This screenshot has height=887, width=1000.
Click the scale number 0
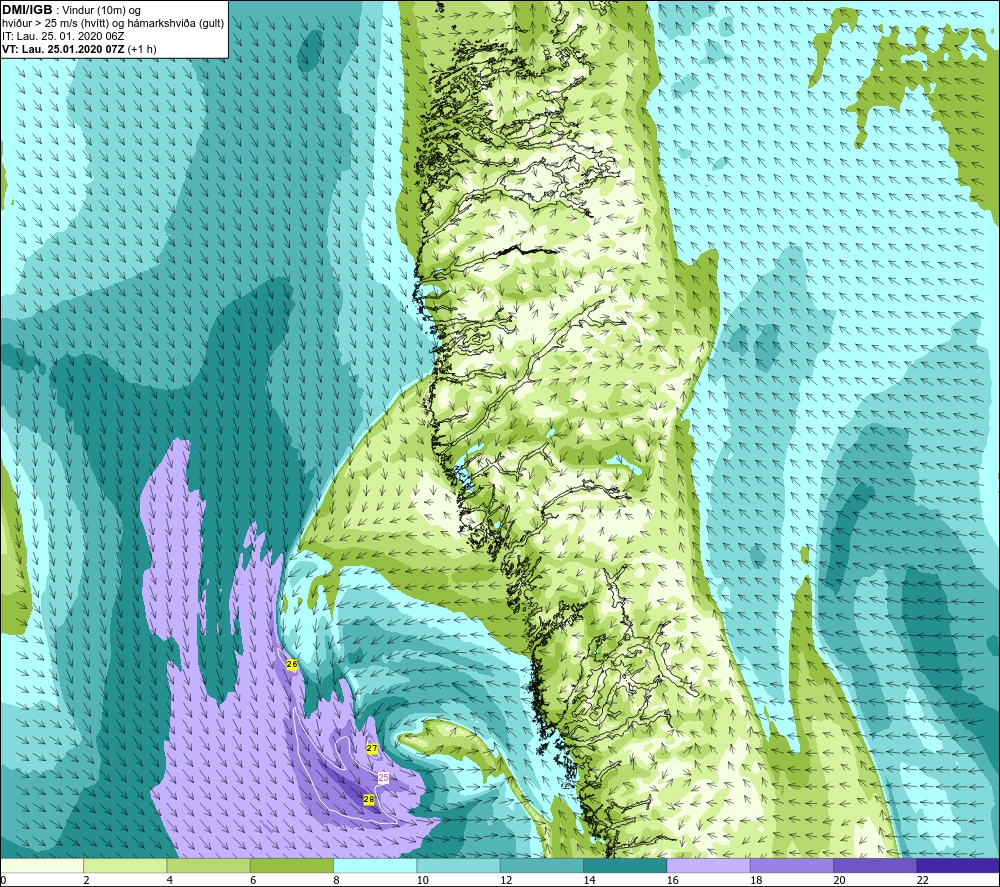[3, 880]
